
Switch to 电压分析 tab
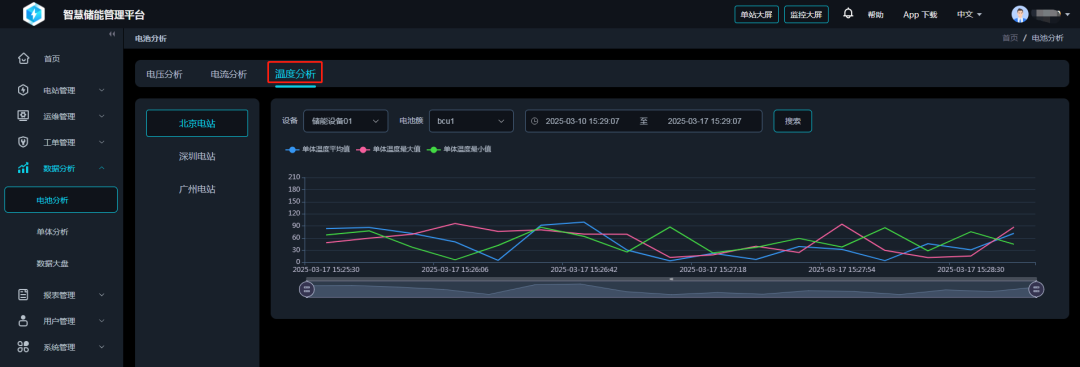pos(165,74)
